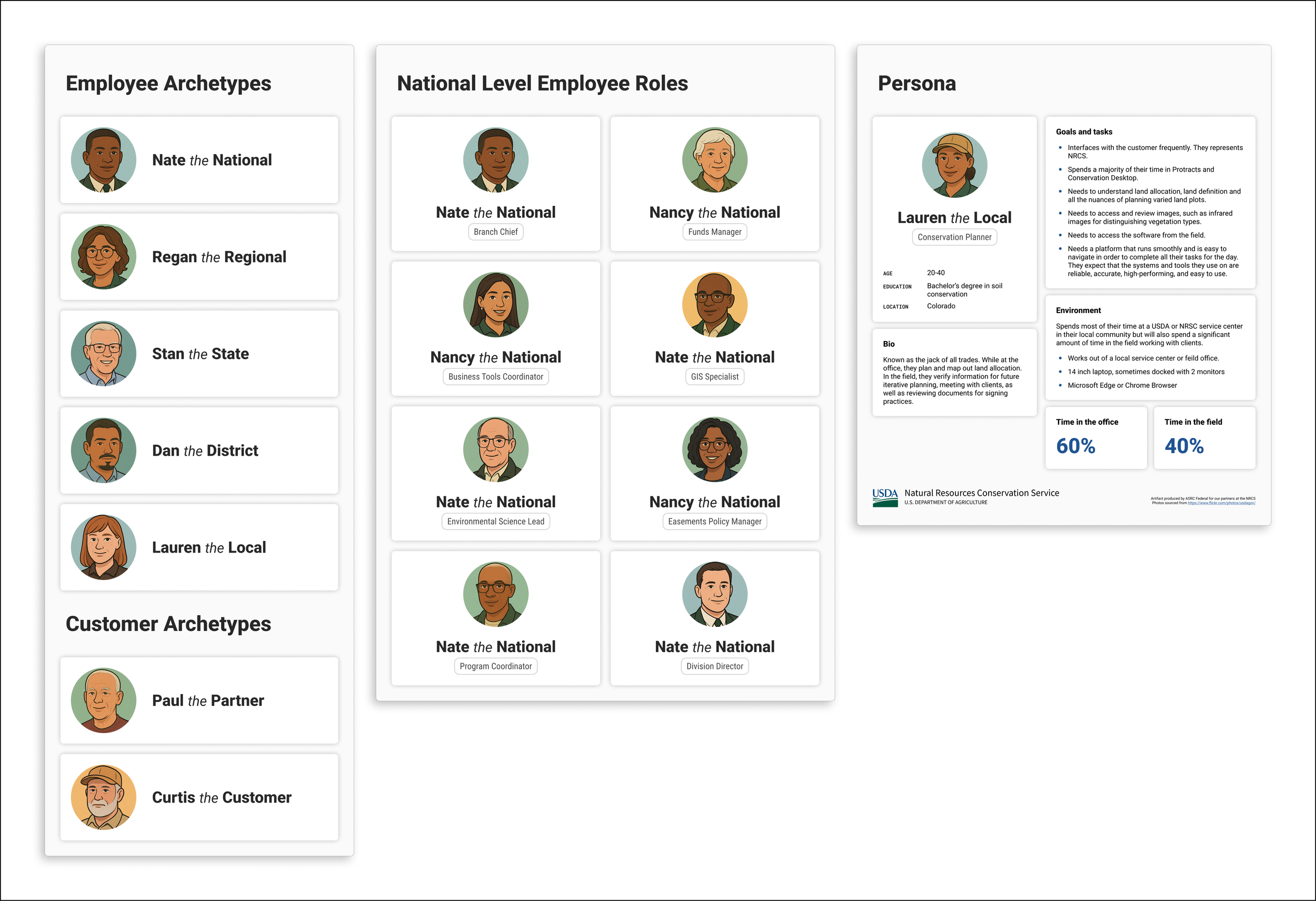
Task: Click the Funds Manager's avatar
Action: pyautogui.click(x=715, y=159)
